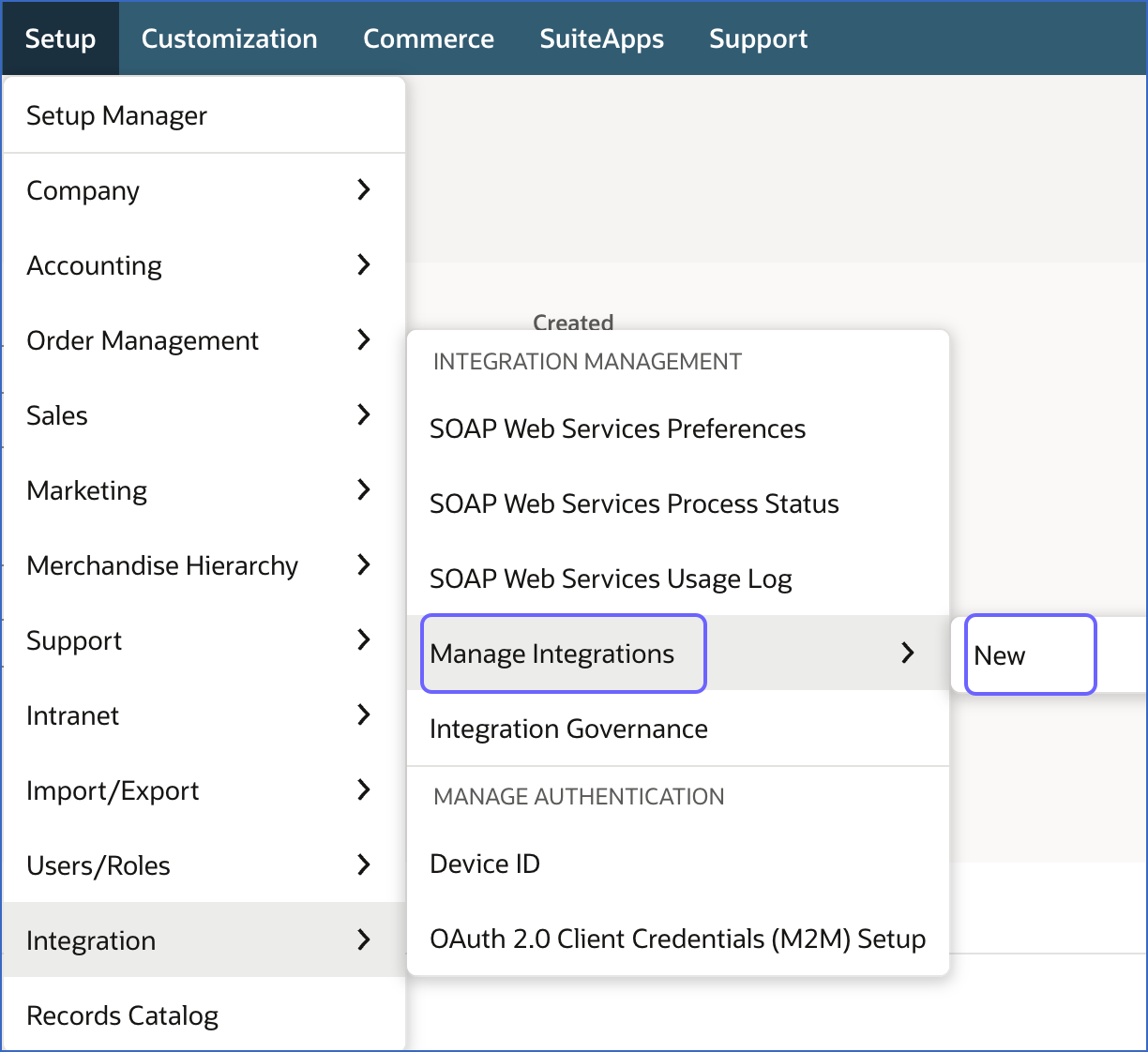1148x1052 pixels.
Task: Open SOAP Web Services Preferences
Action: coord(616,428)
